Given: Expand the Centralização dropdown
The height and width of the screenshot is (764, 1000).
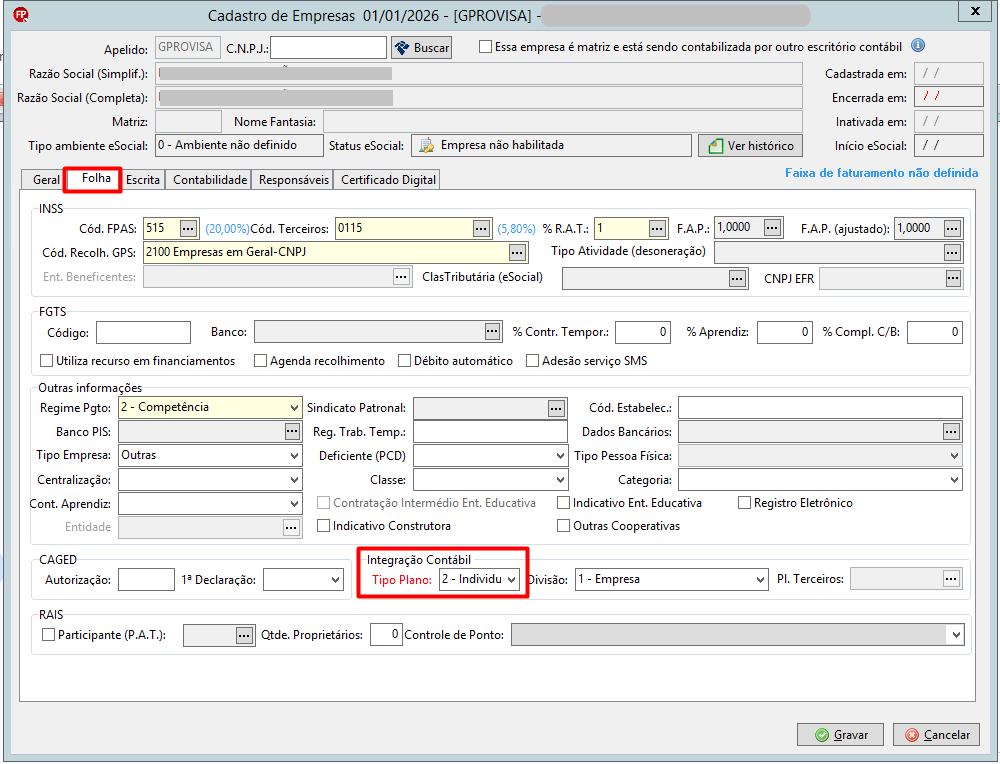Looking at the screenshot, I should click(294, 480).
